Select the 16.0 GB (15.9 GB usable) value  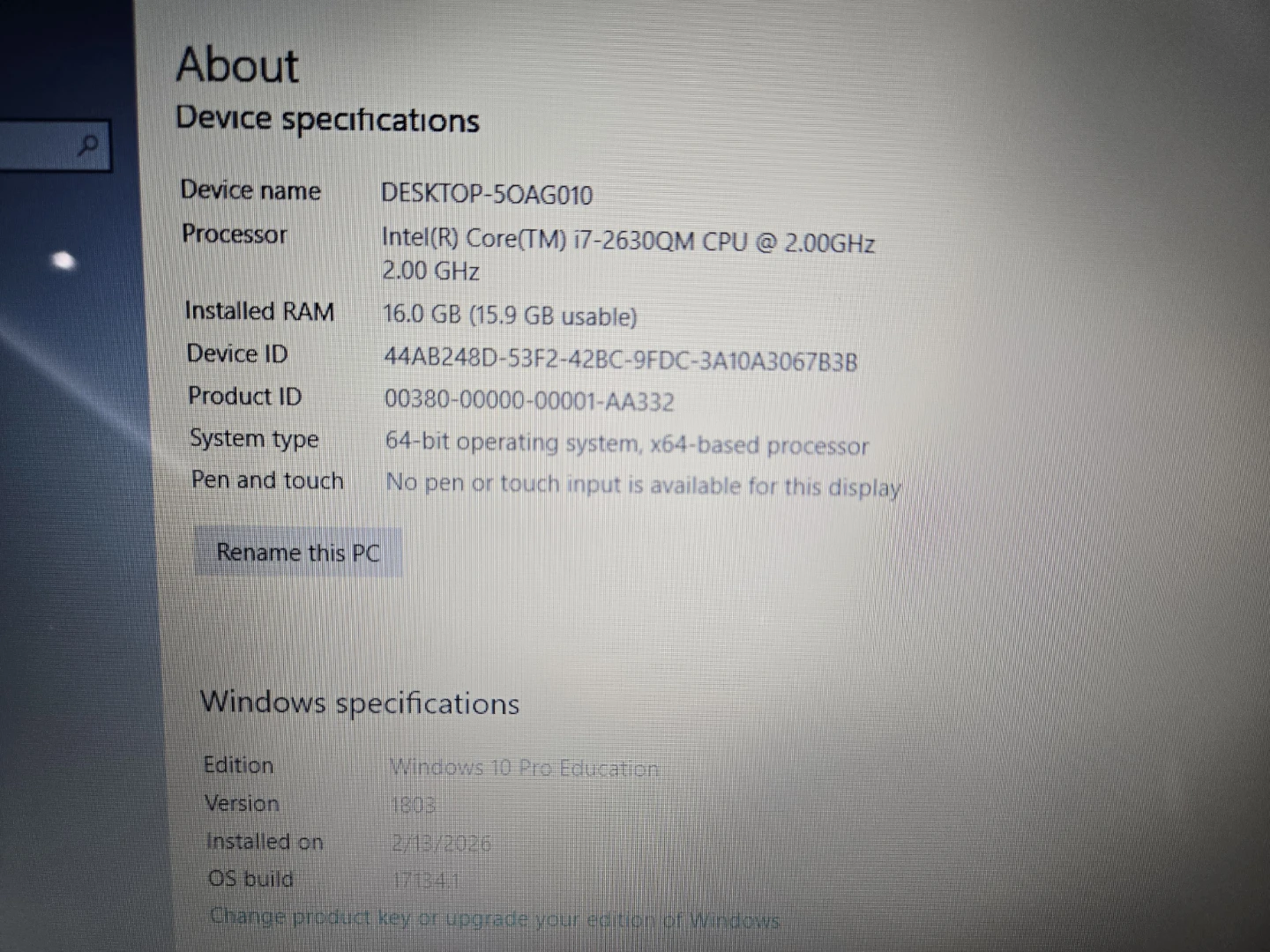[510, 315]
